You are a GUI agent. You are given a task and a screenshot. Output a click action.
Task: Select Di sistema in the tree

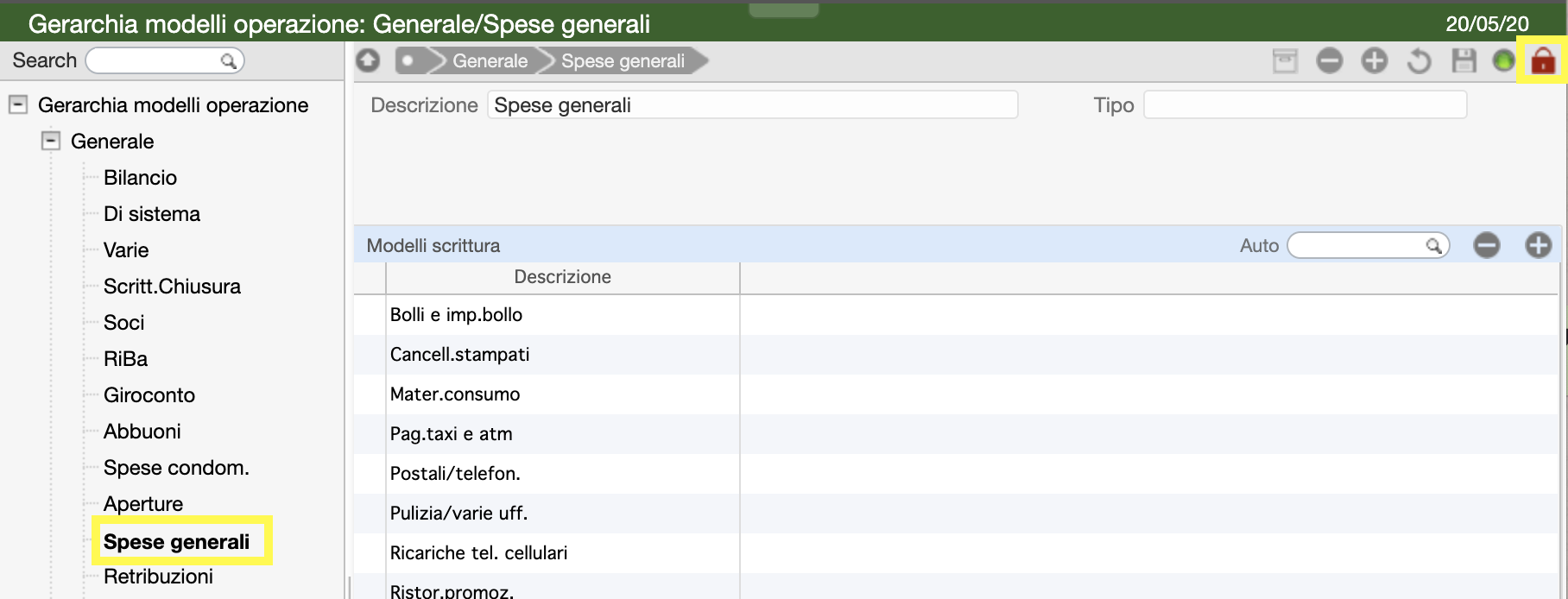pos(152,213)
